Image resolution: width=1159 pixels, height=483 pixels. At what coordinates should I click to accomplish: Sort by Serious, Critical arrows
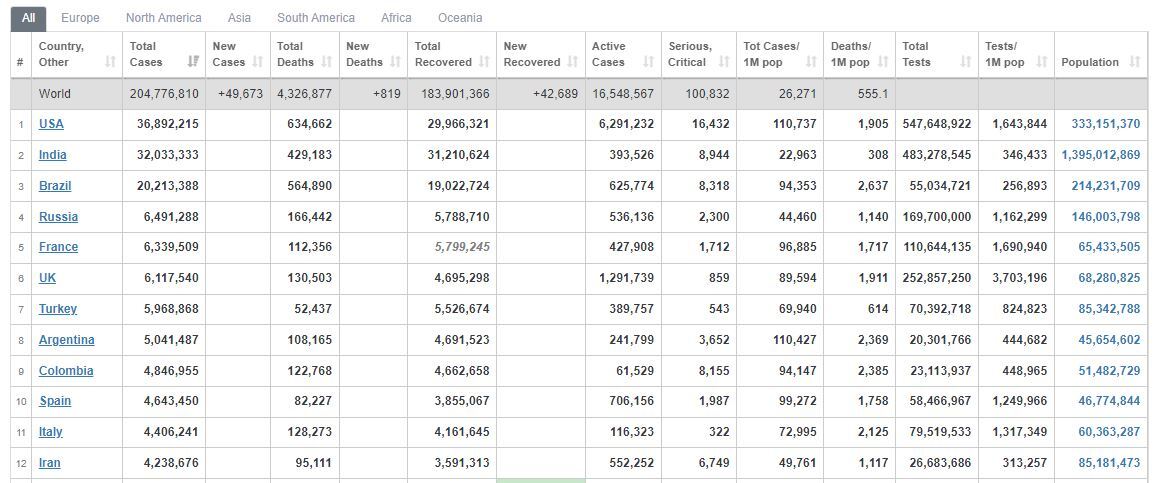point(724,62)
